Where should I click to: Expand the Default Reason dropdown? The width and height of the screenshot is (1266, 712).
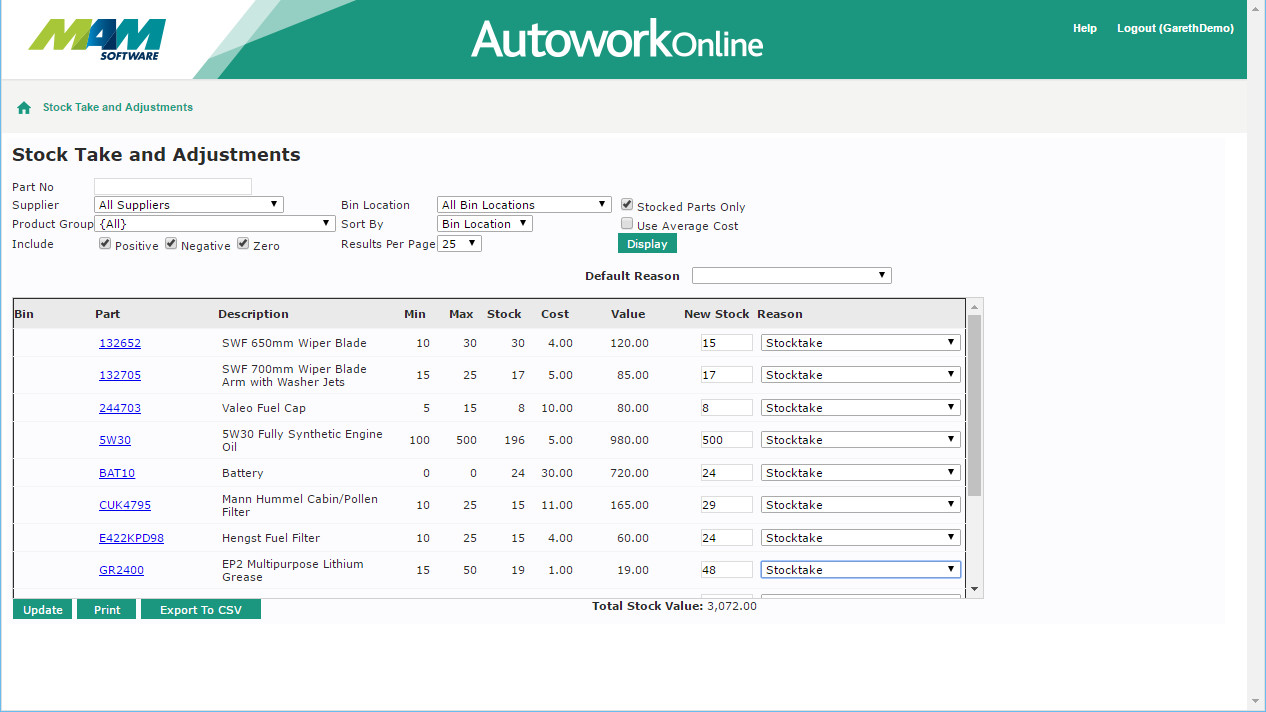[x=791, y=276]
